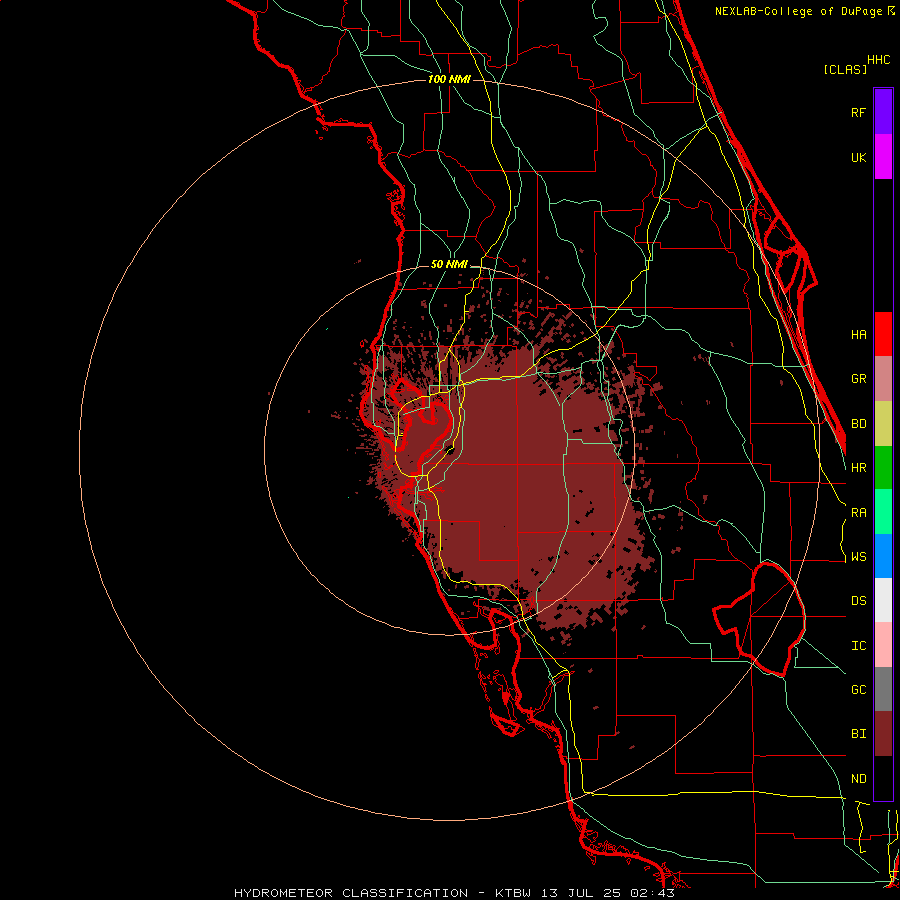This screenshot has height=900, width=900.
Task: Click the HHC product label
Action: (879, 60)
